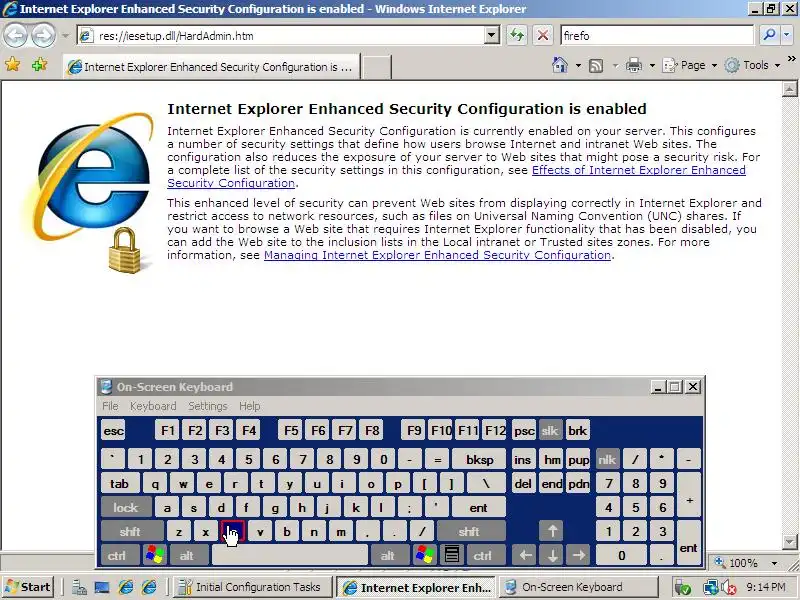Click the left arrow key on the keyboard
This screenshot has width=800, height=600.
coord(525,555)
